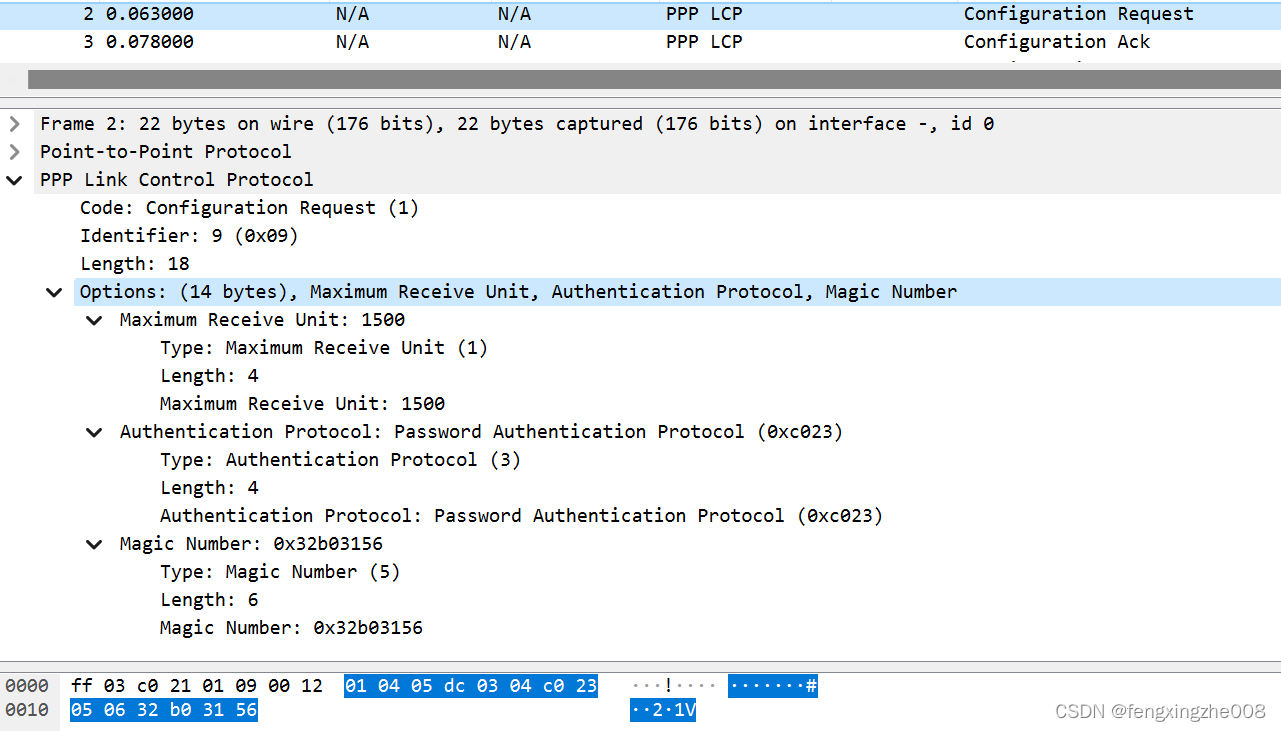Click hex offset 0000
Viewport: 1281px width, 731px height.
click(27, 686)
